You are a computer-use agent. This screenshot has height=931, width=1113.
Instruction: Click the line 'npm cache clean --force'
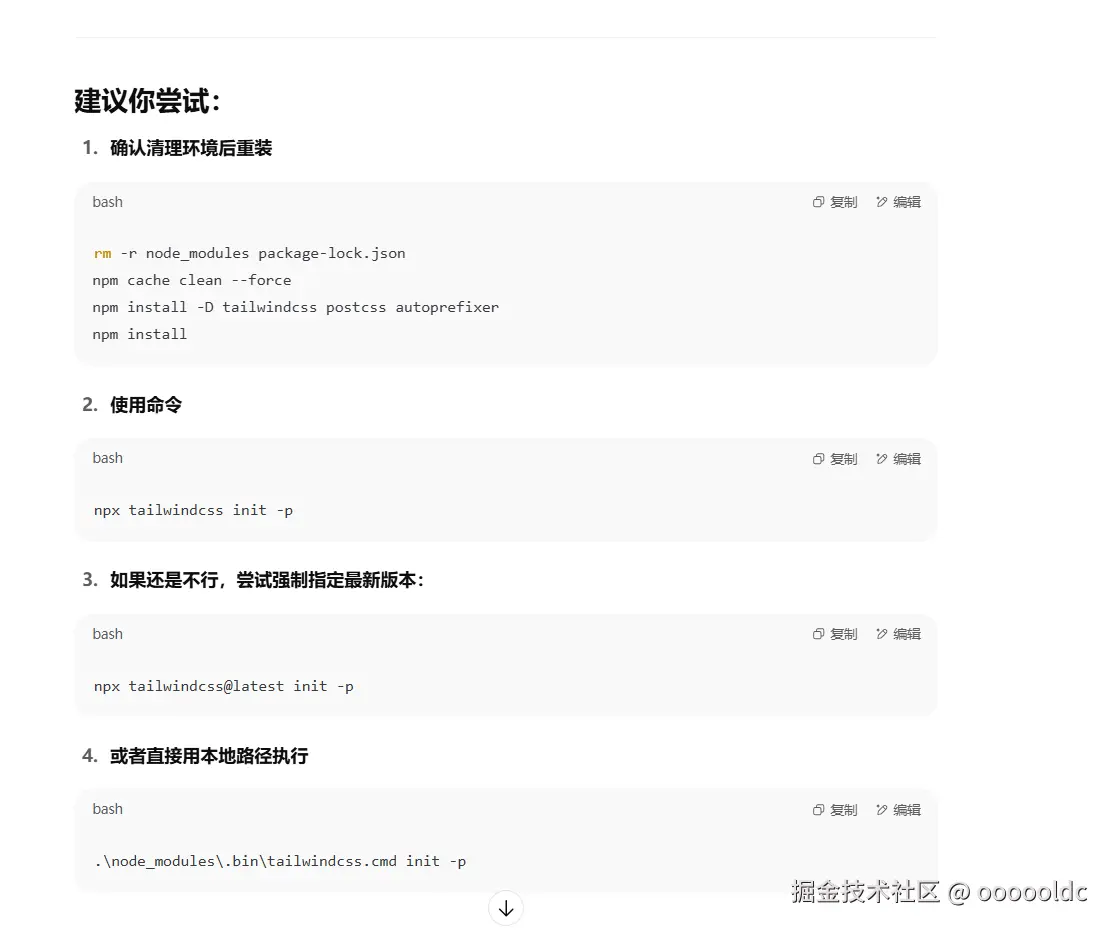pyautogui.click(x=192, y=280)
